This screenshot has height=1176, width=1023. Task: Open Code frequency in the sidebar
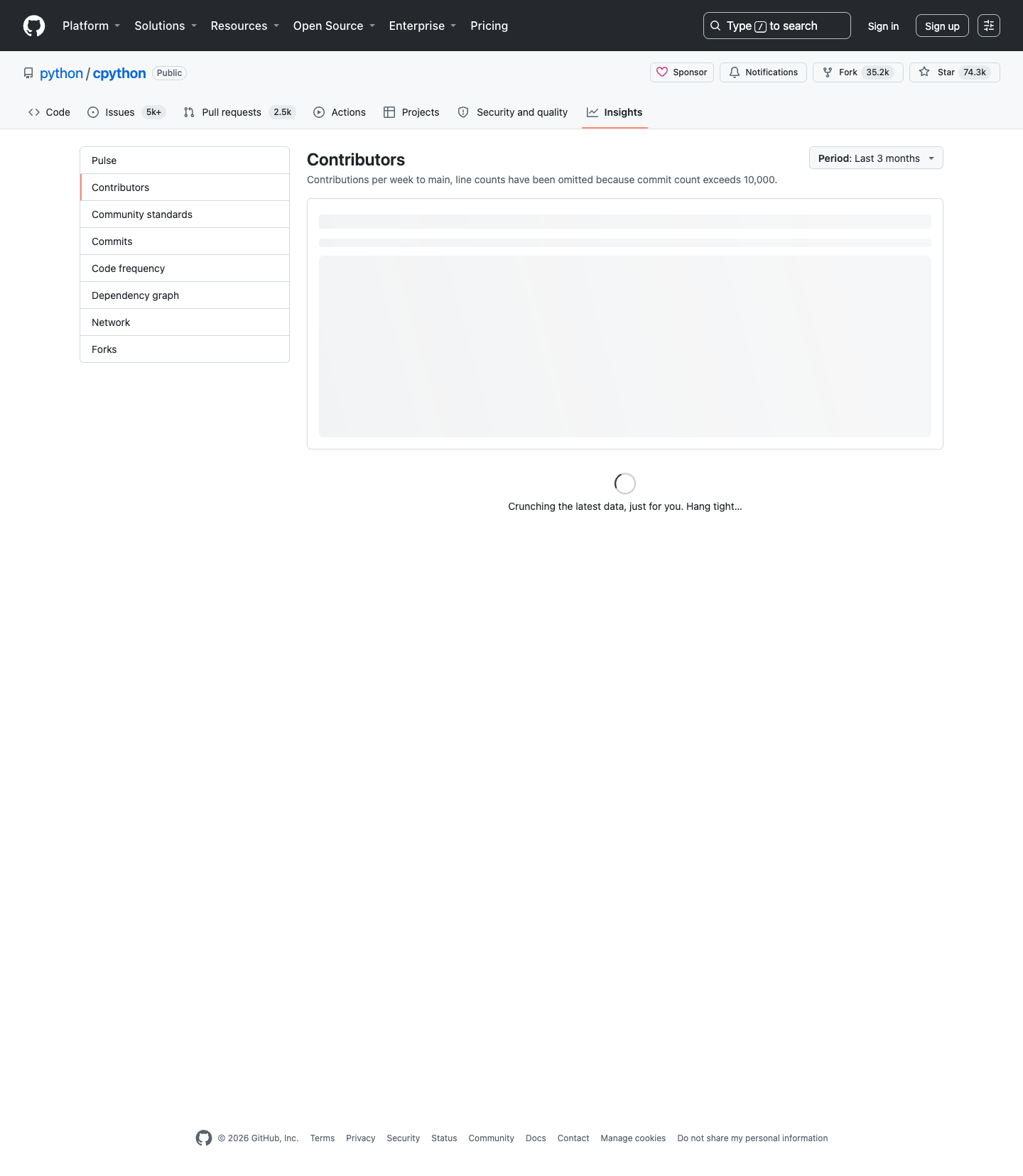pos(185,268)
